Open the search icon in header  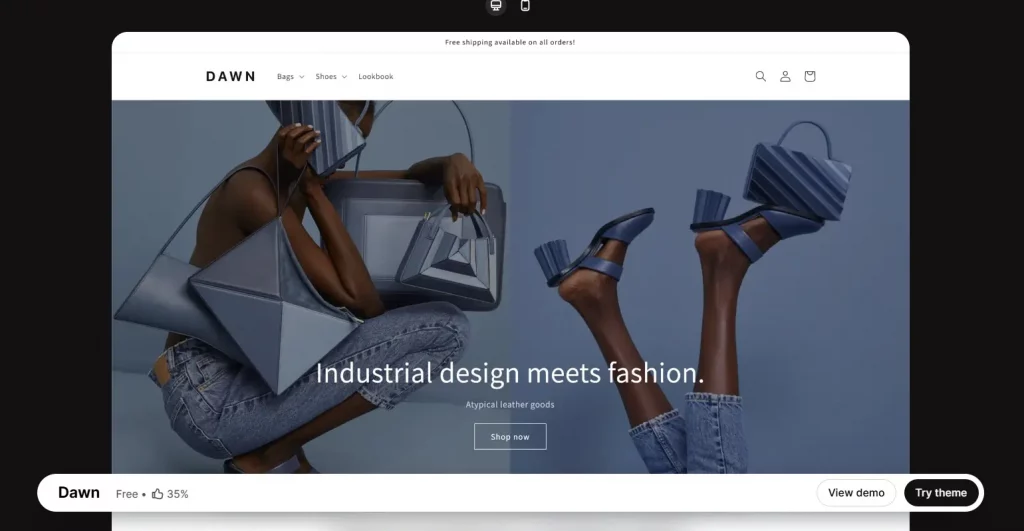click(761, 76)
